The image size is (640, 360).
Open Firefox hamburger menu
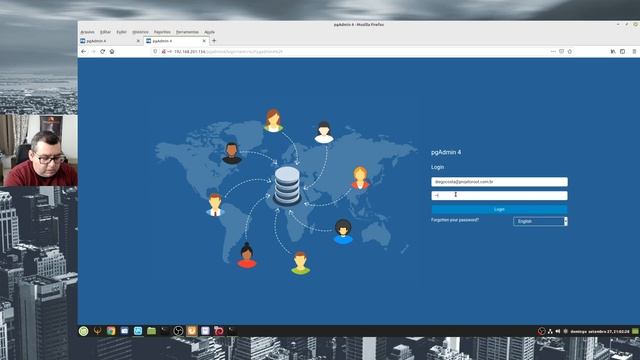(634, 52)
